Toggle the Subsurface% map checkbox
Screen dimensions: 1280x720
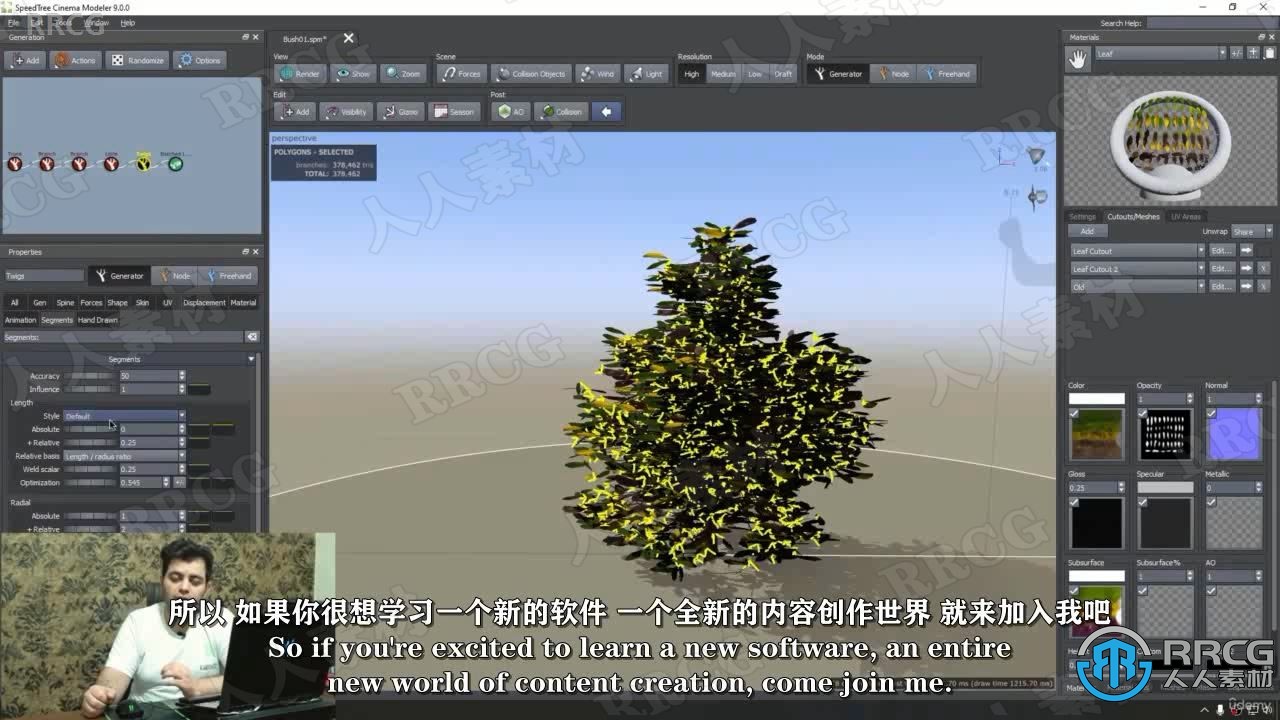(1142, 590)
